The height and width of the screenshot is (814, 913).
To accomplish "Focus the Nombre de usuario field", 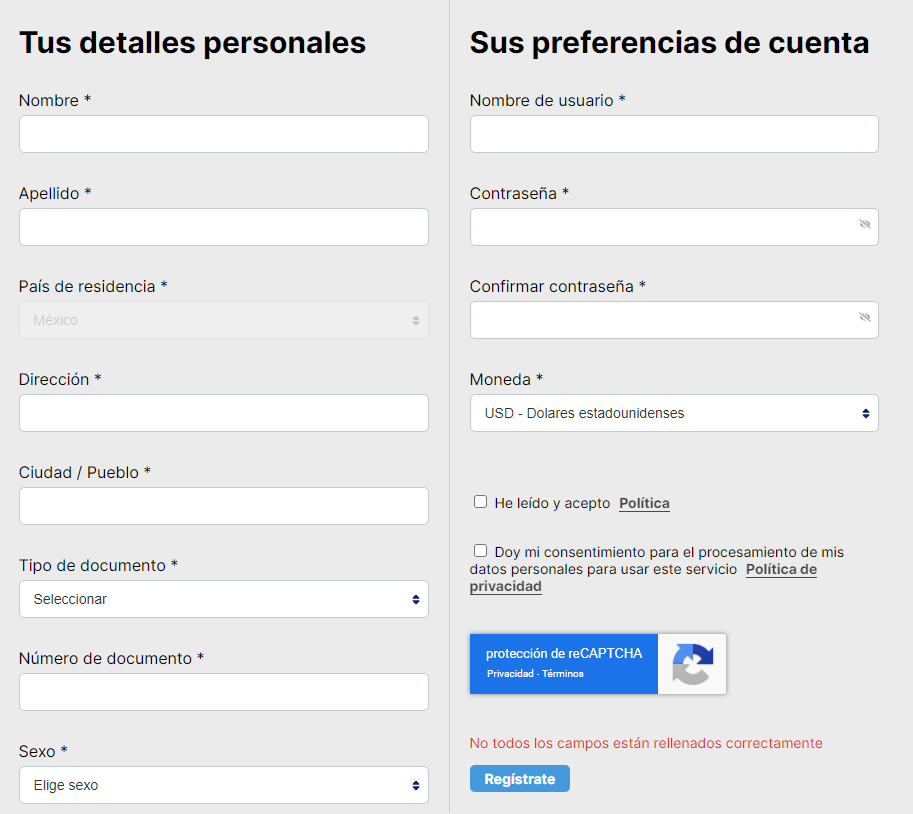I will (x=673, y=134).
